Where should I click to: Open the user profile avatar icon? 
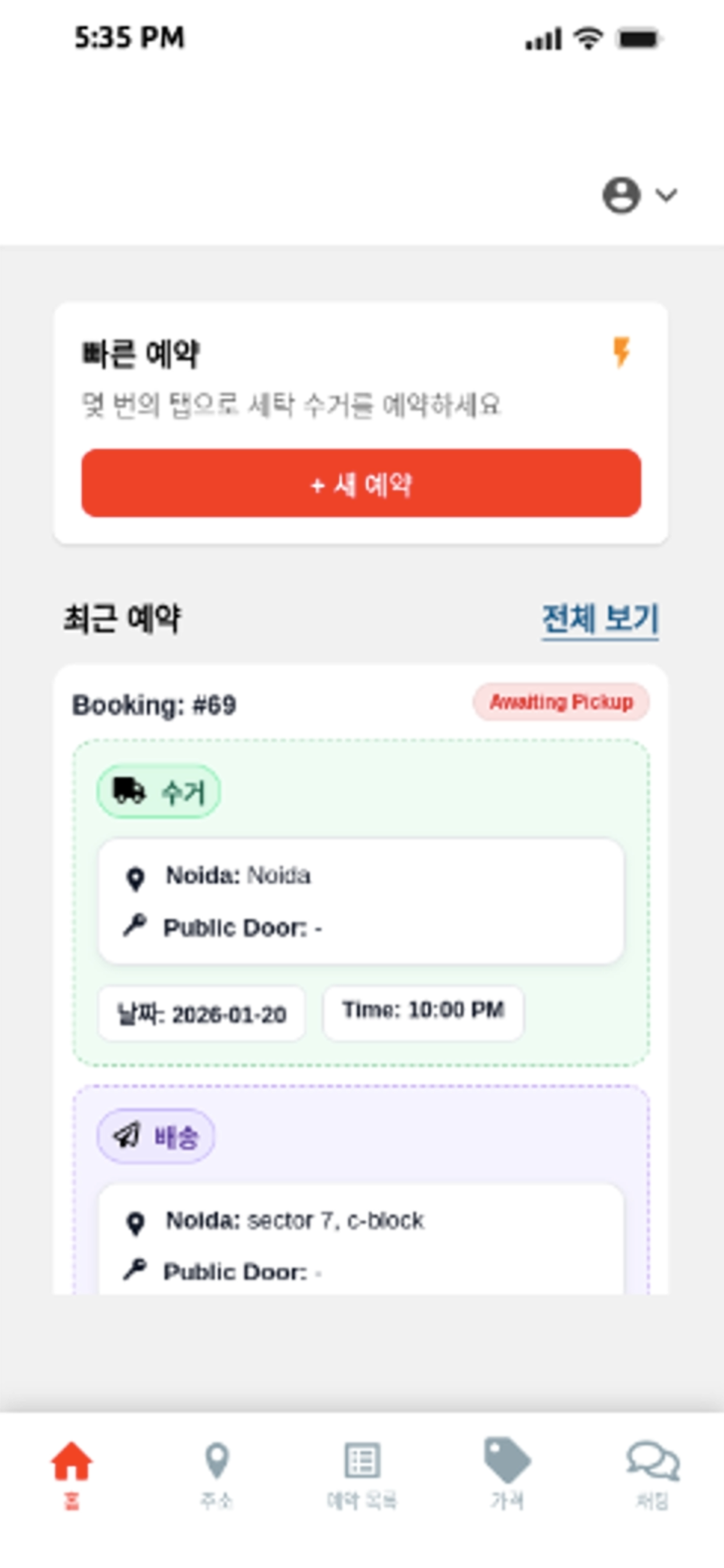click(621, 195)
